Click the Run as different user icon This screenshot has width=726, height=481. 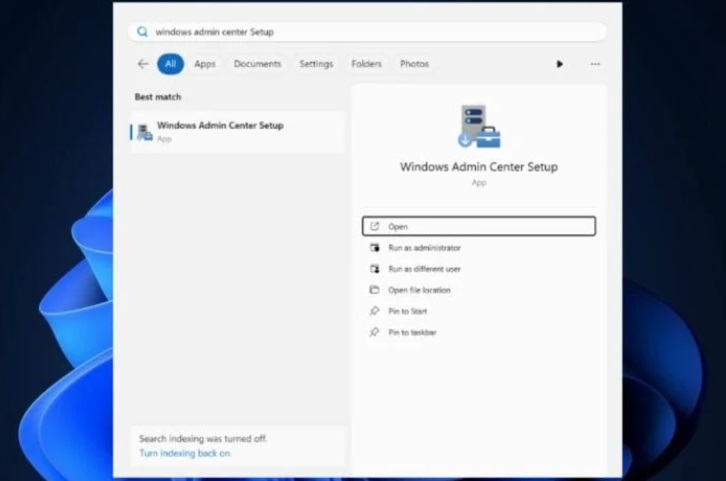pos(375,269)
